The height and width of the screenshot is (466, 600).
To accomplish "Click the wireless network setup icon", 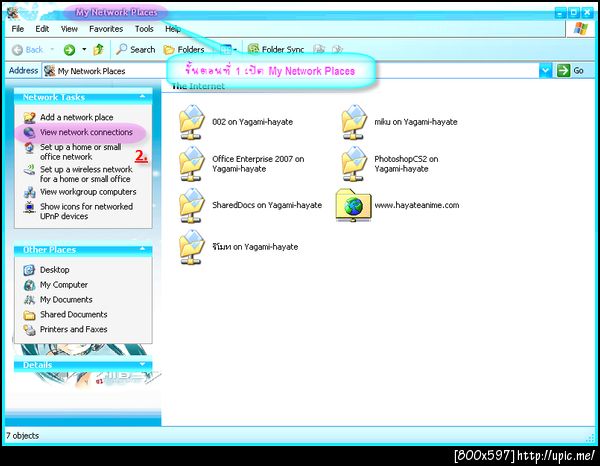I will [29, 170].
